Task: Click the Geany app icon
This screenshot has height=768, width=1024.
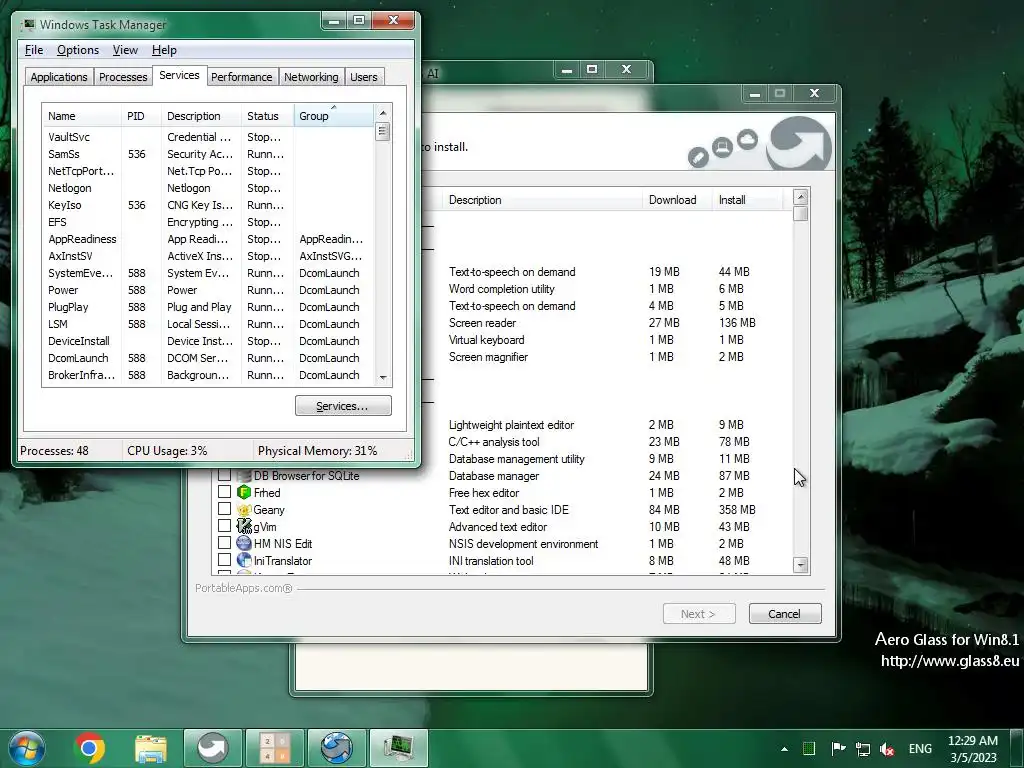Action: (244, 510)
